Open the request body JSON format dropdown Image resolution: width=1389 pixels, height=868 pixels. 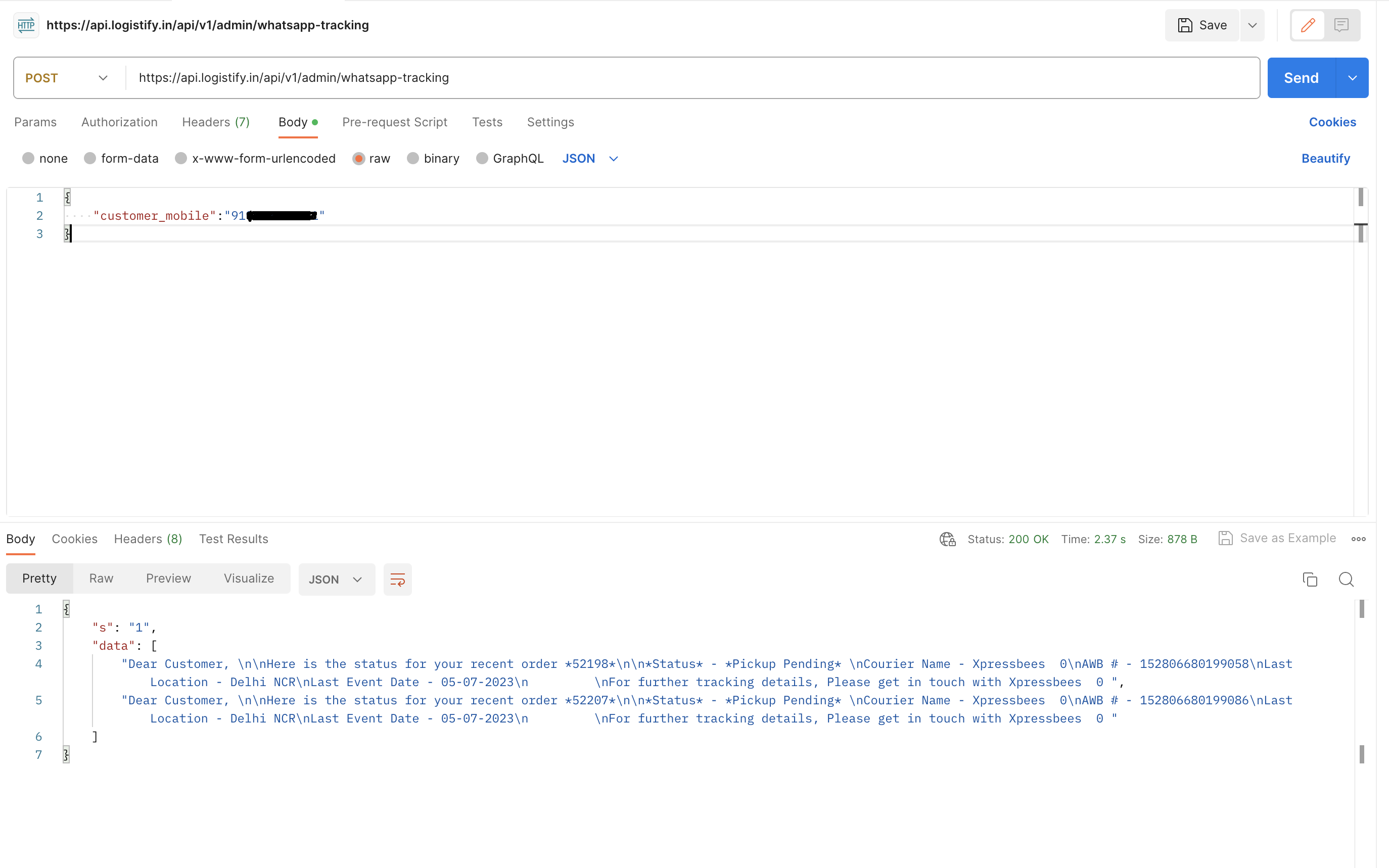tap(590, 159)
